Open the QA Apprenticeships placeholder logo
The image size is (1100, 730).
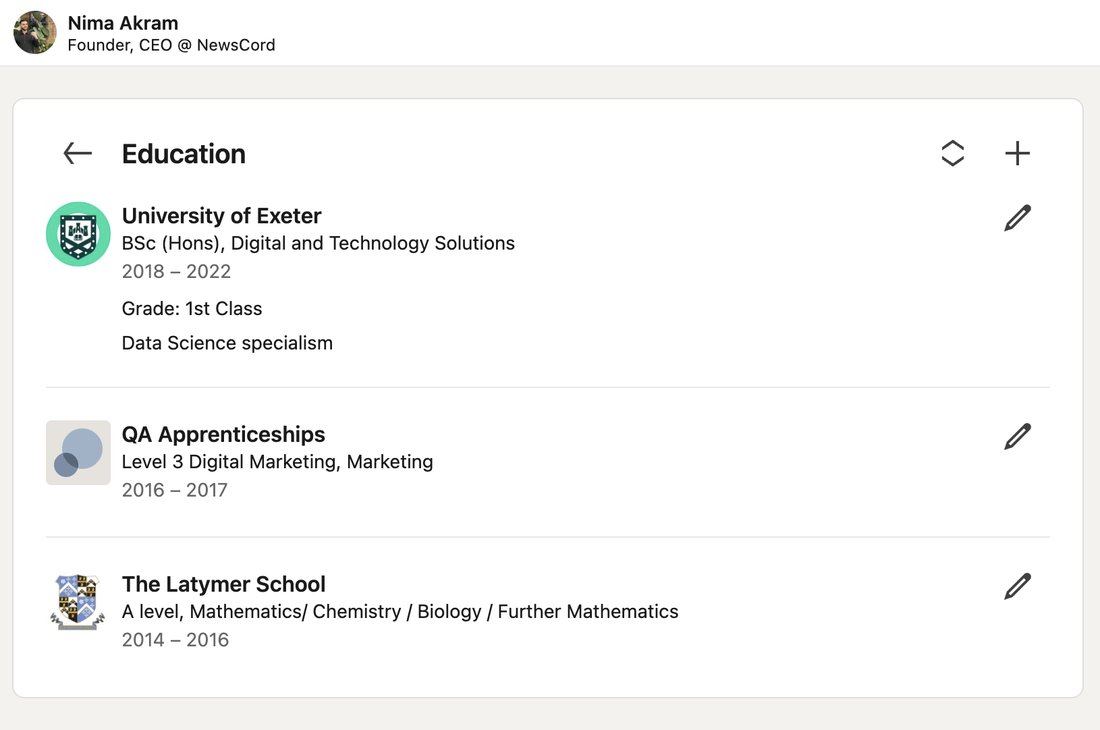click(78, 452)
